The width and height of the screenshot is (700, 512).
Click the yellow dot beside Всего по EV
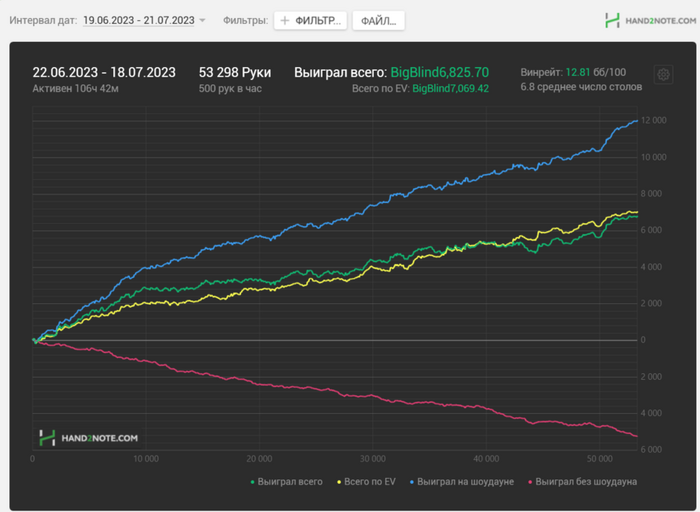coord(339,482)
